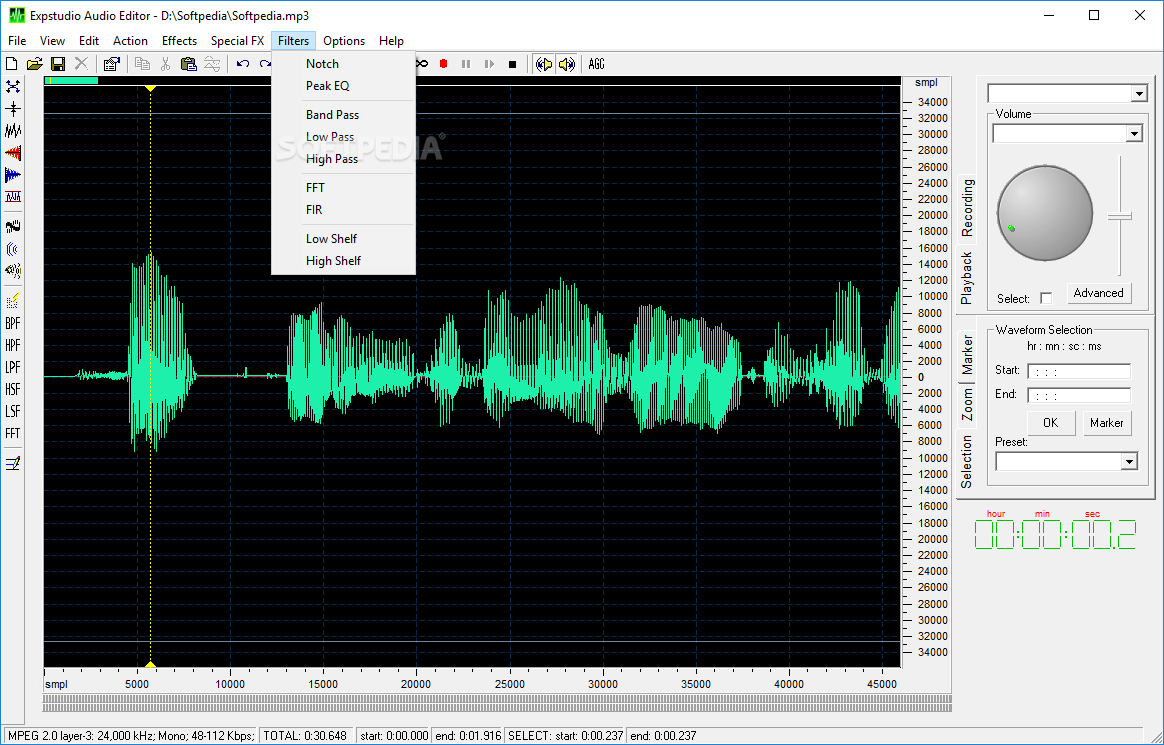Viewport: 1164px width, 745px height.
Task: Start recording with the red record button
Action: [x=443, y=65]
